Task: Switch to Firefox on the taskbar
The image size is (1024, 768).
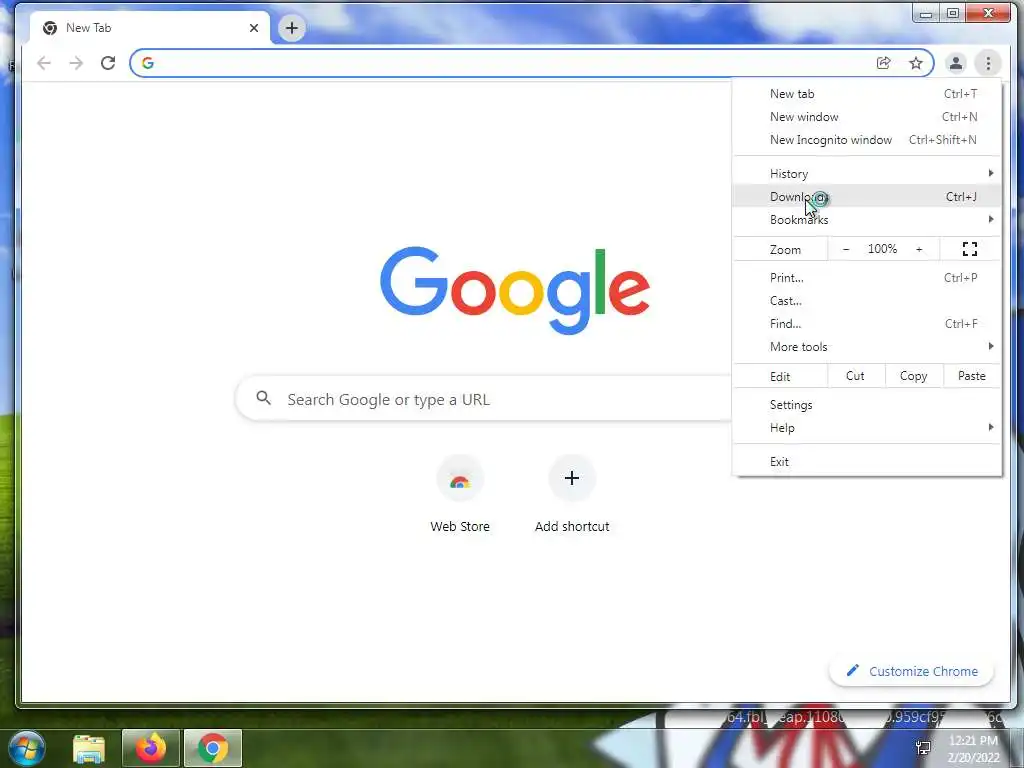Action: coord(151,748)
